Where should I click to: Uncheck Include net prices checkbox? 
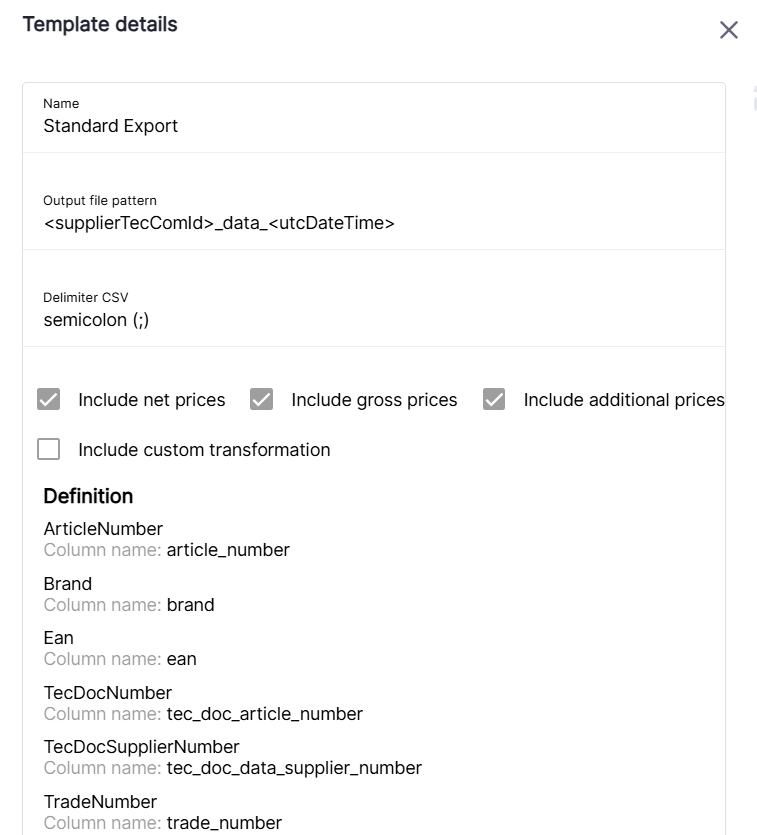coord(49,400)
